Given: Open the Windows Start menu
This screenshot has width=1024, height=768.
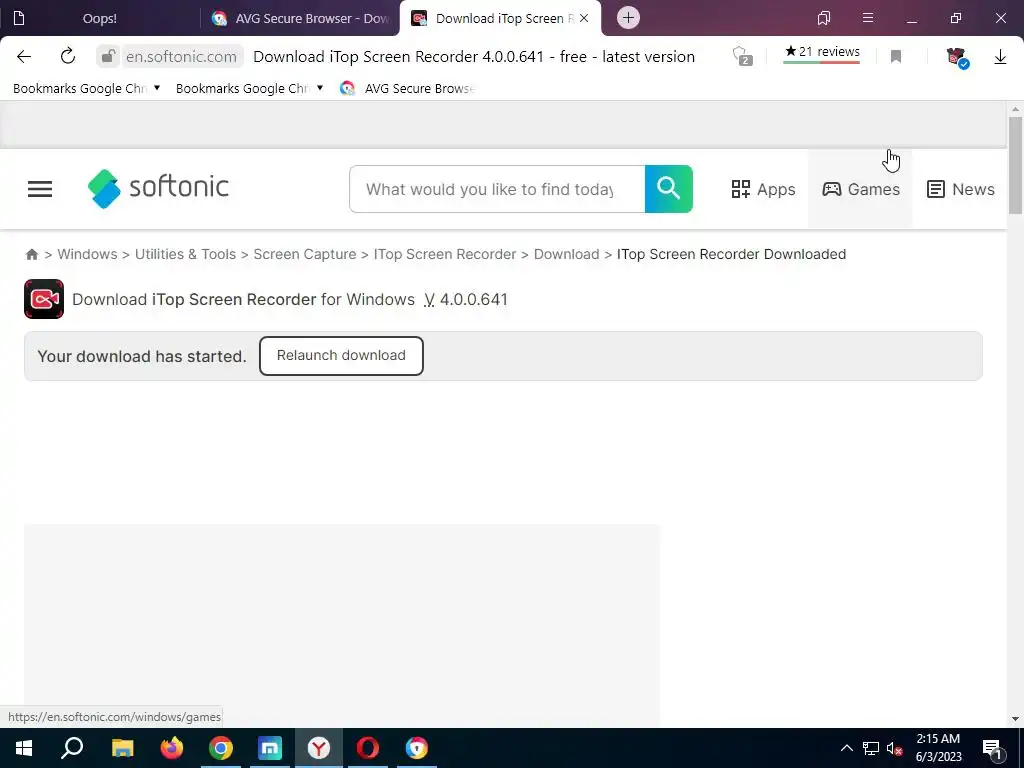Looking at the screenshot, I should coord(24,748).
